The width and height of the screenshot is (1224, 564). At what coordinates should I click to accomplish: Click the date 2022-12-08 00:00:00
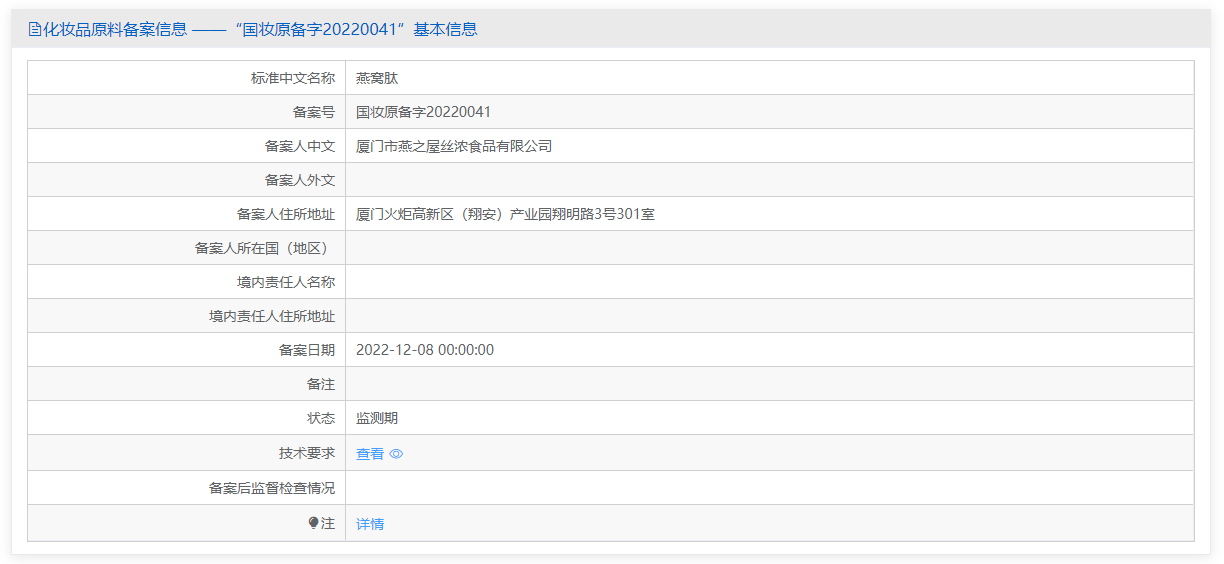(425, 350)
